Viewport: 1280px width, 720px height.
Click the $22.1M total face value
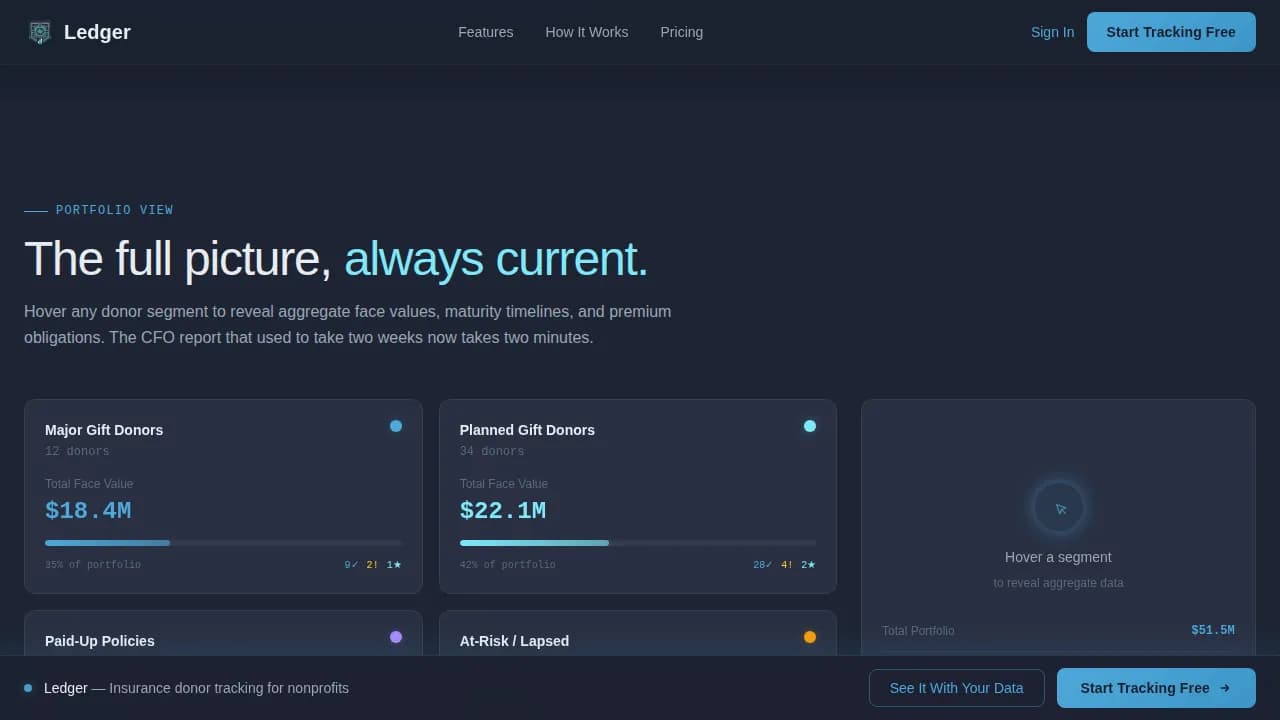[x=503, y=511]
